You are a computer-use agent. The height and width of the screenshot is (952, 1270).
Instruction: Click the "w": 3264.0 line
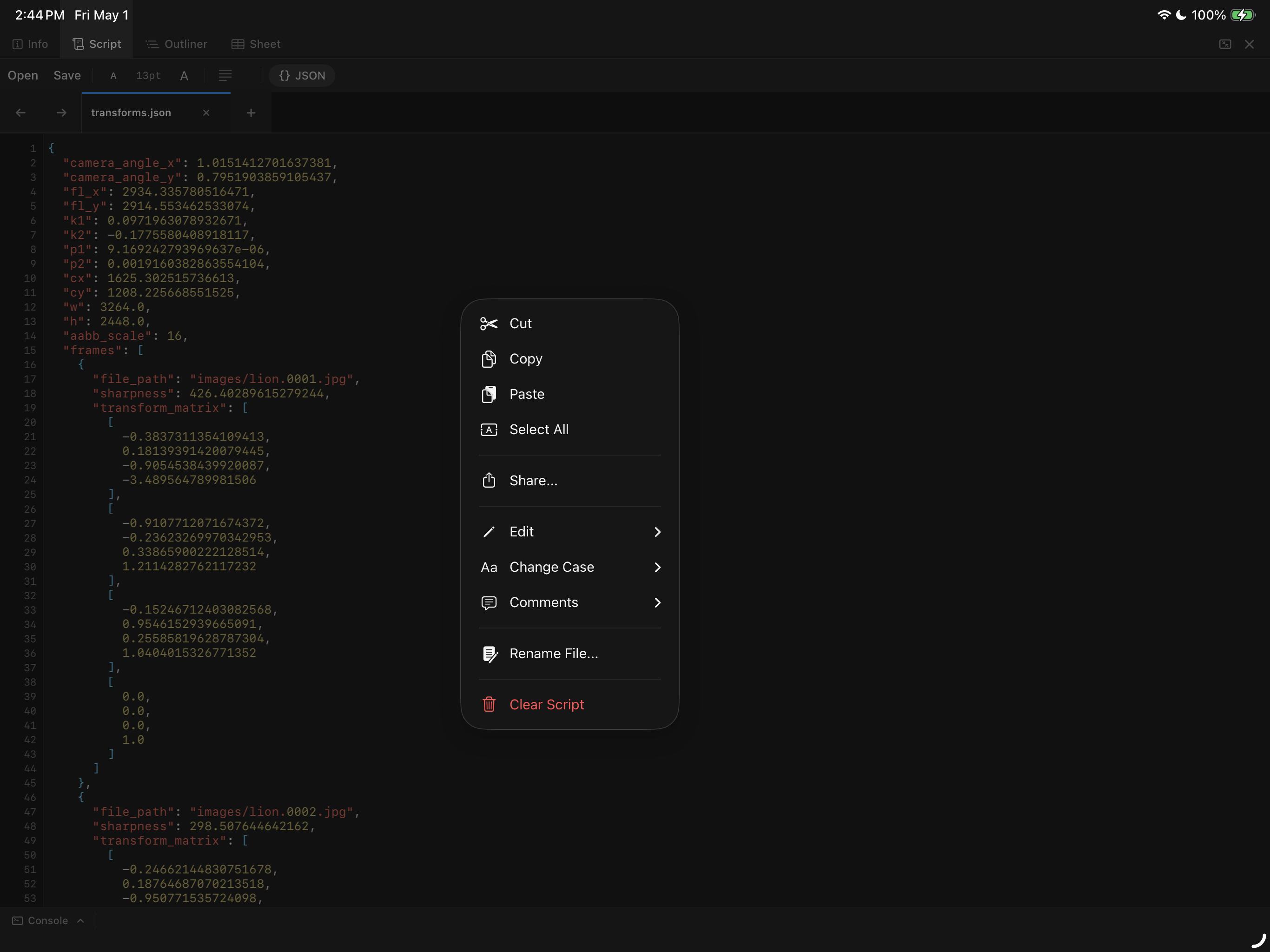tap(107, 307)
